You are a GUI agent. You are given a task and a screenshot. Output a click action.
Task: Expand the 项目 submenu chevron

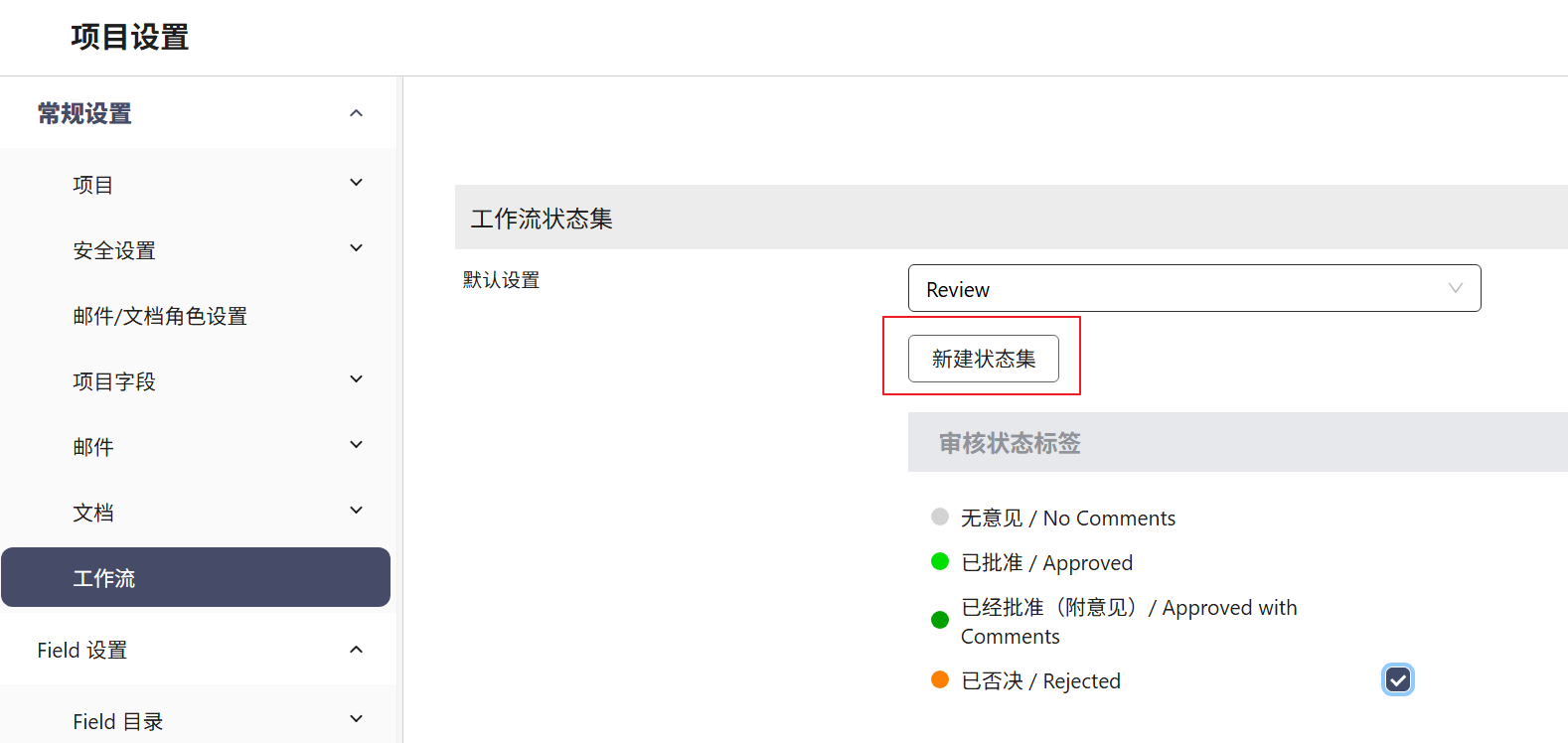coord(356,184)
